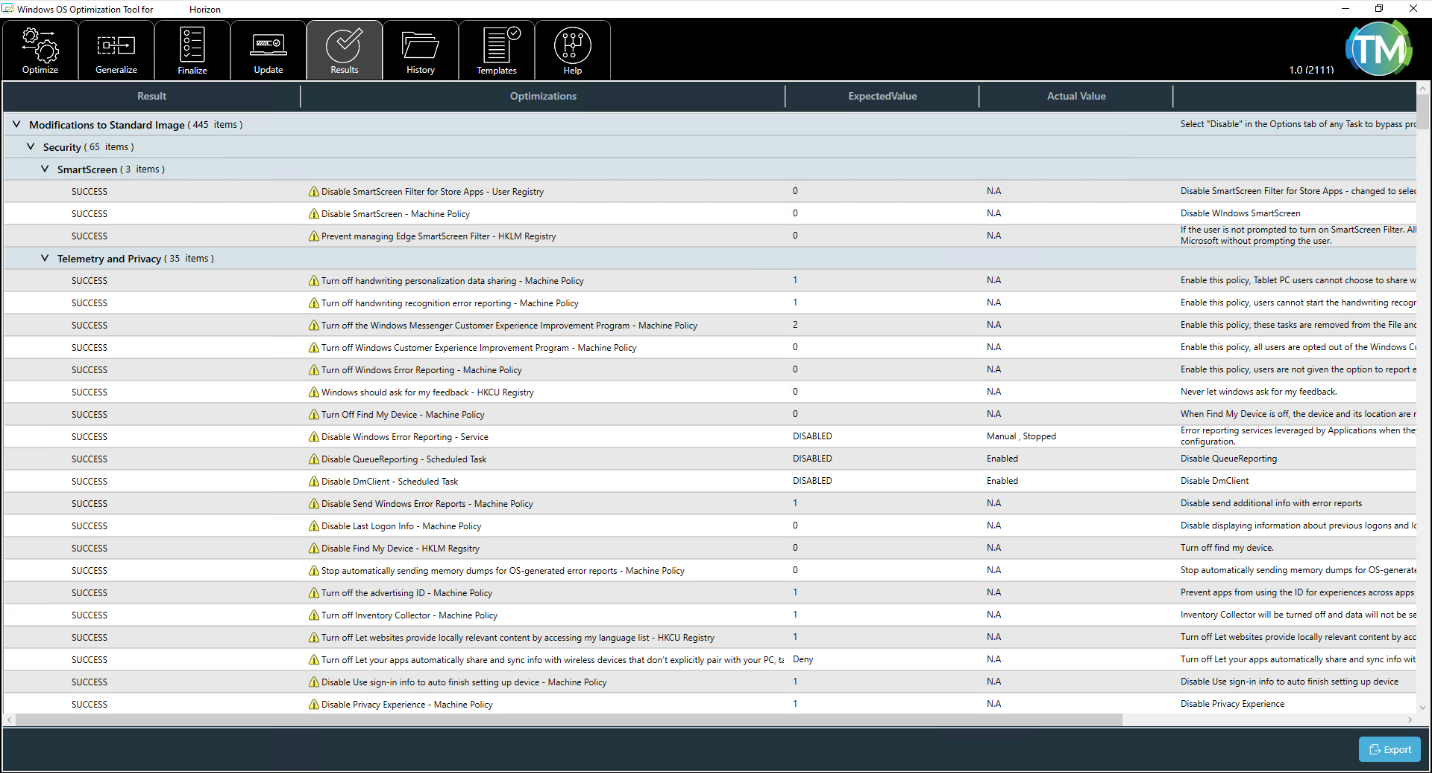Click warning icon beside Disable Privacy Experience

pos(314,704)
